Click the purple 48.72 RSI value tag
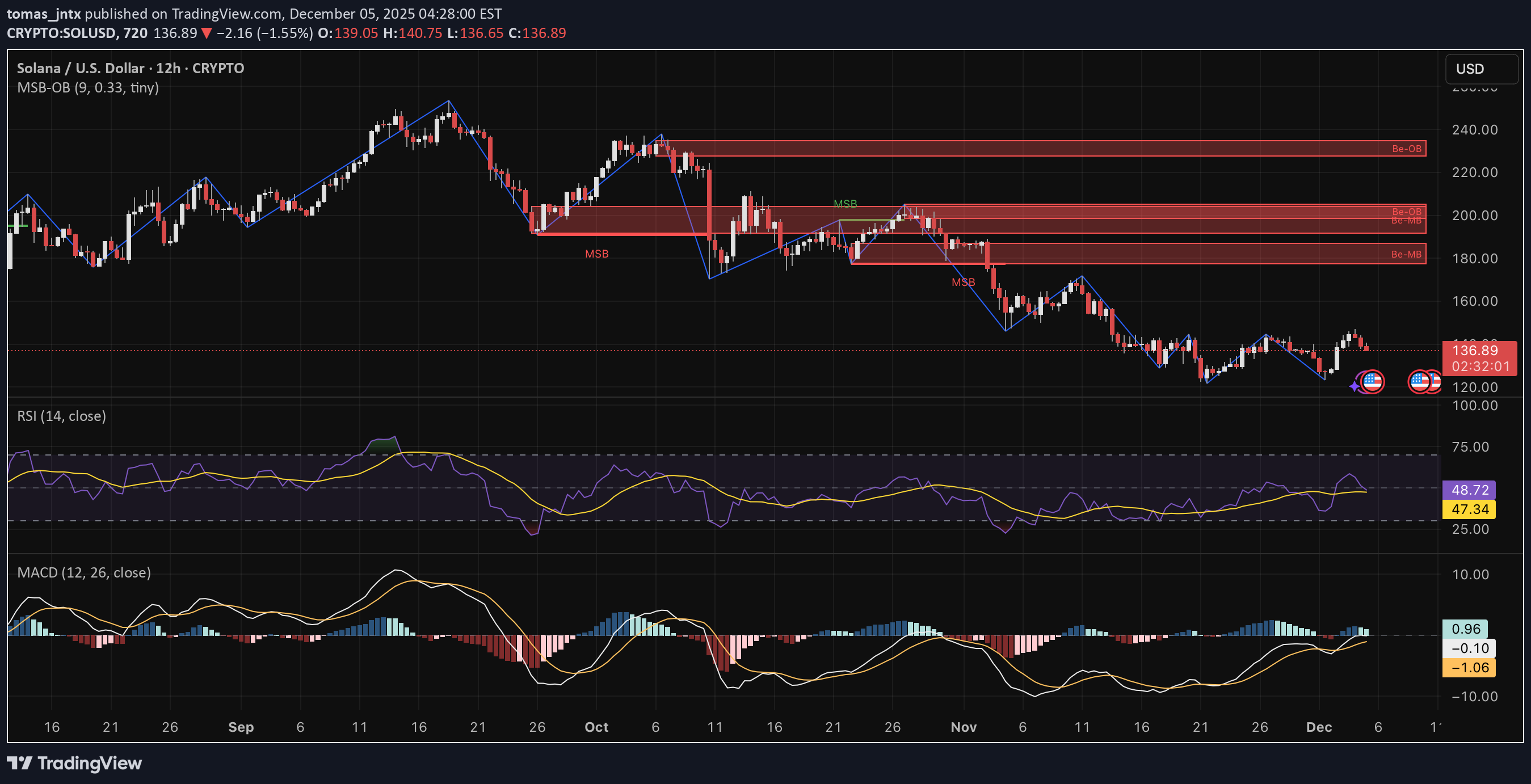This screenshot has width=1531, height=784. [x=1469, y=490]
